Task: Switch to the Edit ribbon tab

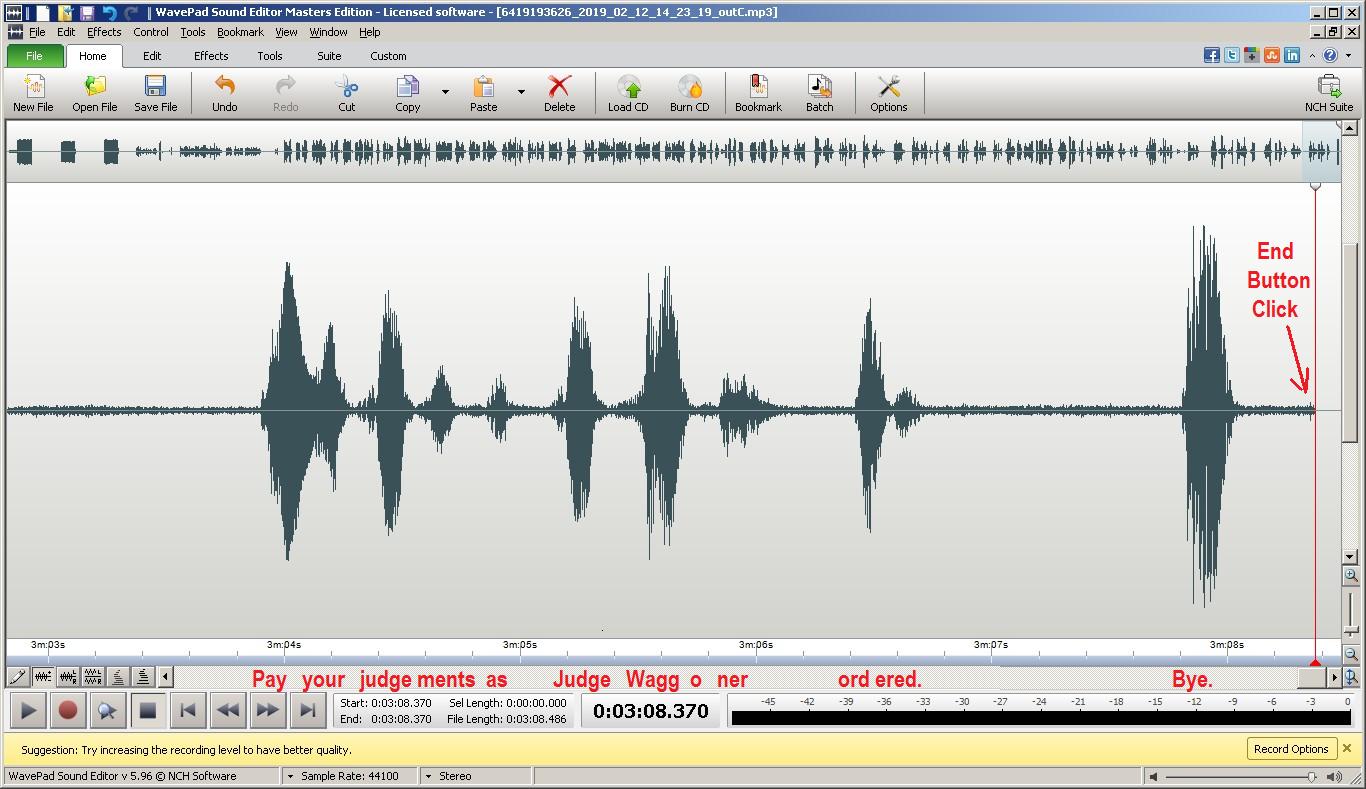Action: [152, 56]
